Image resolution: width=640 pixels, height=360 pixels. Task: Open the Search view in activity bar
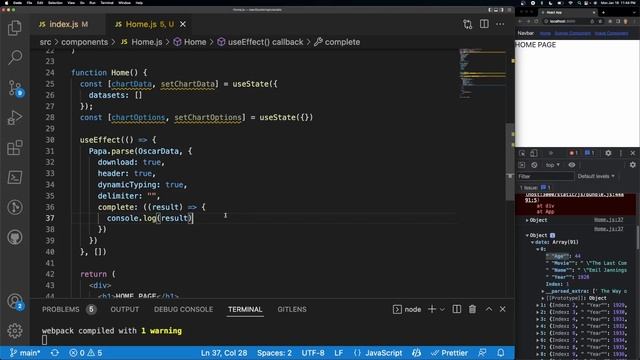[15, 57]
